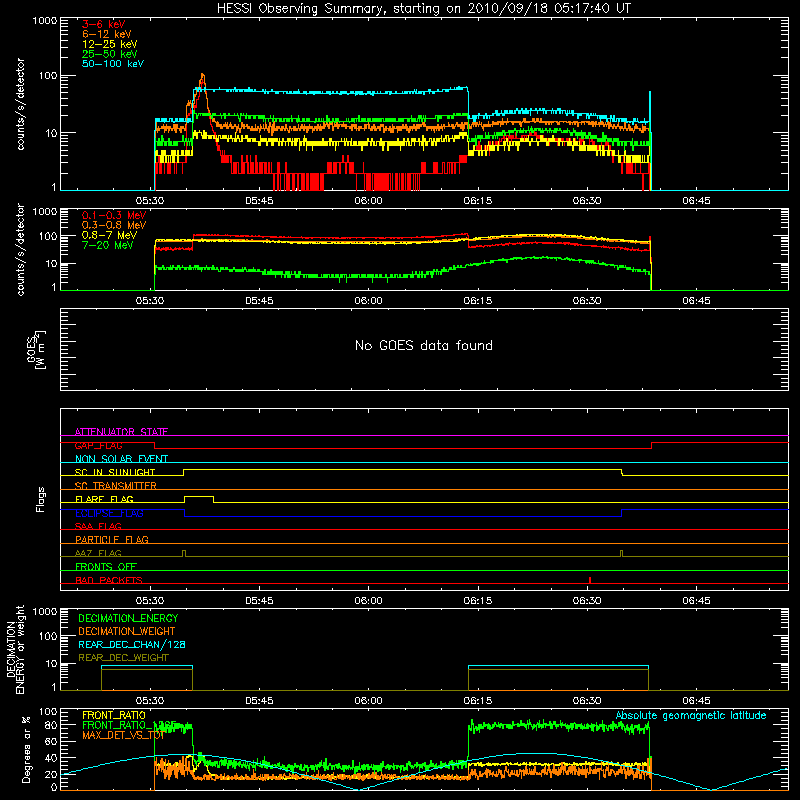Viewport: 800px width, 800px height.
Task: Click the 0.1-0.3 MeV legend label
Action: (114, 215)
